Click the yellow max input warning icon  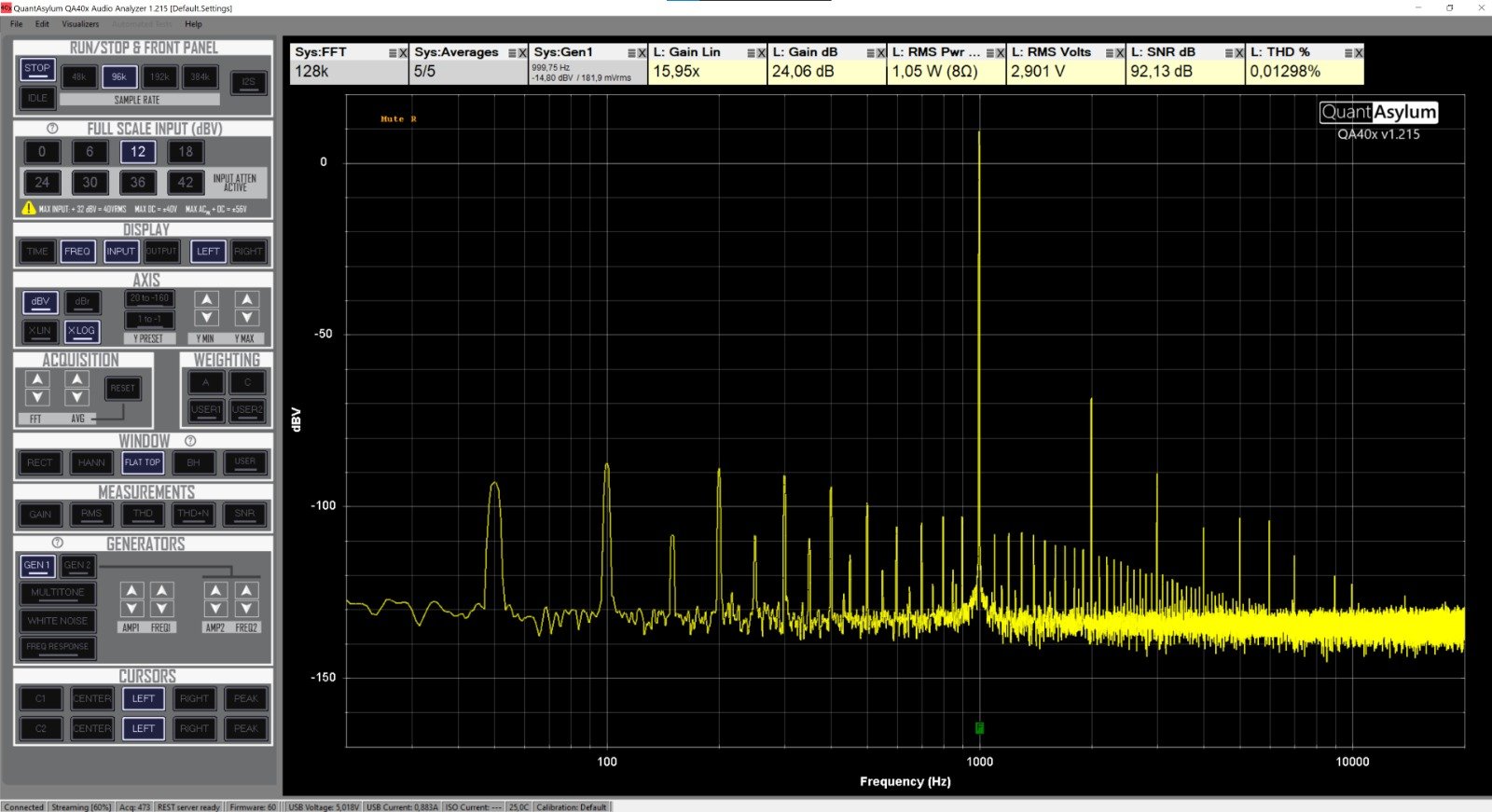pos(29,209)
